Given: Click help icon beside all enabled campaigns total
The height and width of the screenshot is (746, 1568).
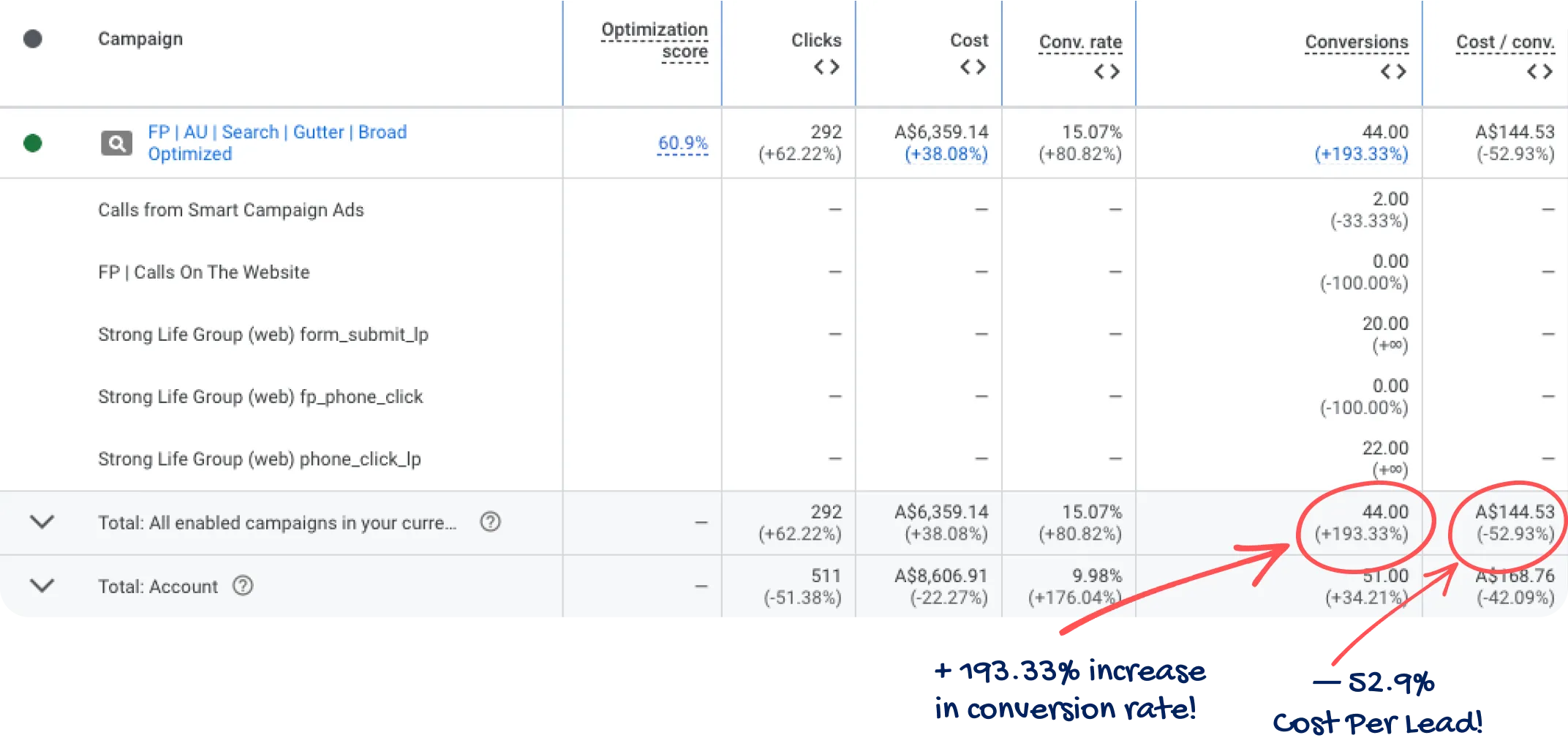Looking at the screenshot, I should (x=490, y=522).
